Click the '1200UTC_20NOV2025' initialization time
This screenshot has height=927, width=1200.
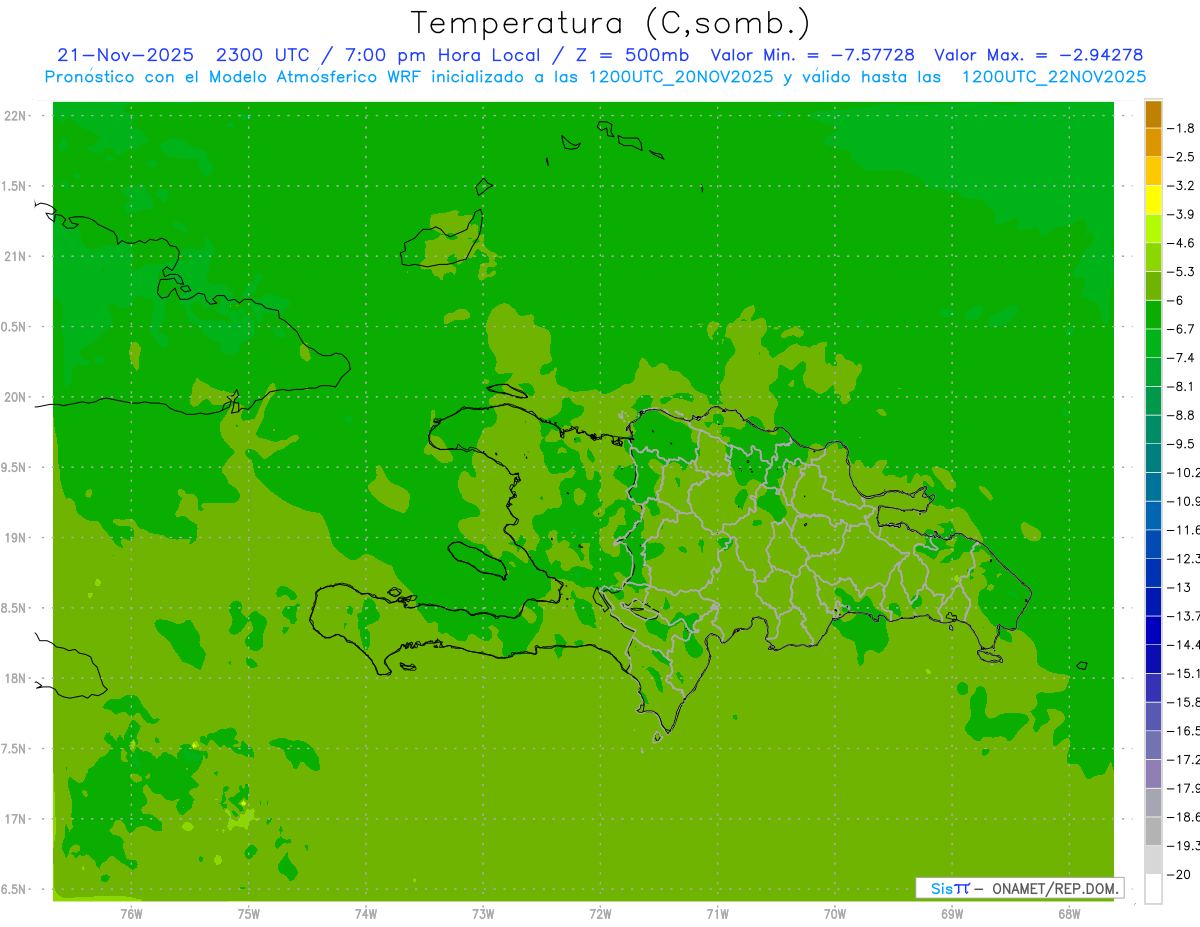pyautogui.click(x=682, y=77)
